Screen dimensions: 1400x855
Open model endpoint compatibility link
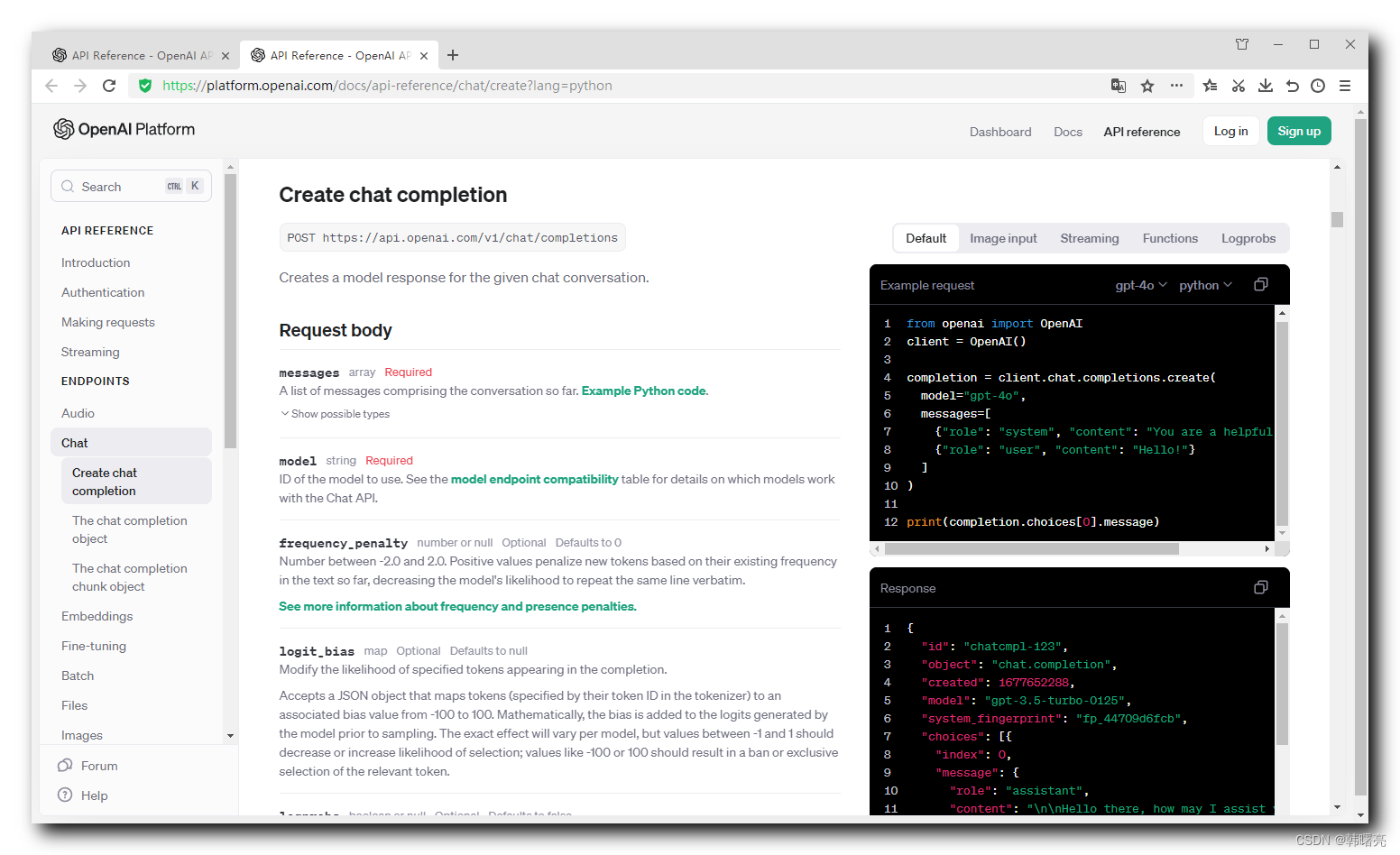[535, 479]
